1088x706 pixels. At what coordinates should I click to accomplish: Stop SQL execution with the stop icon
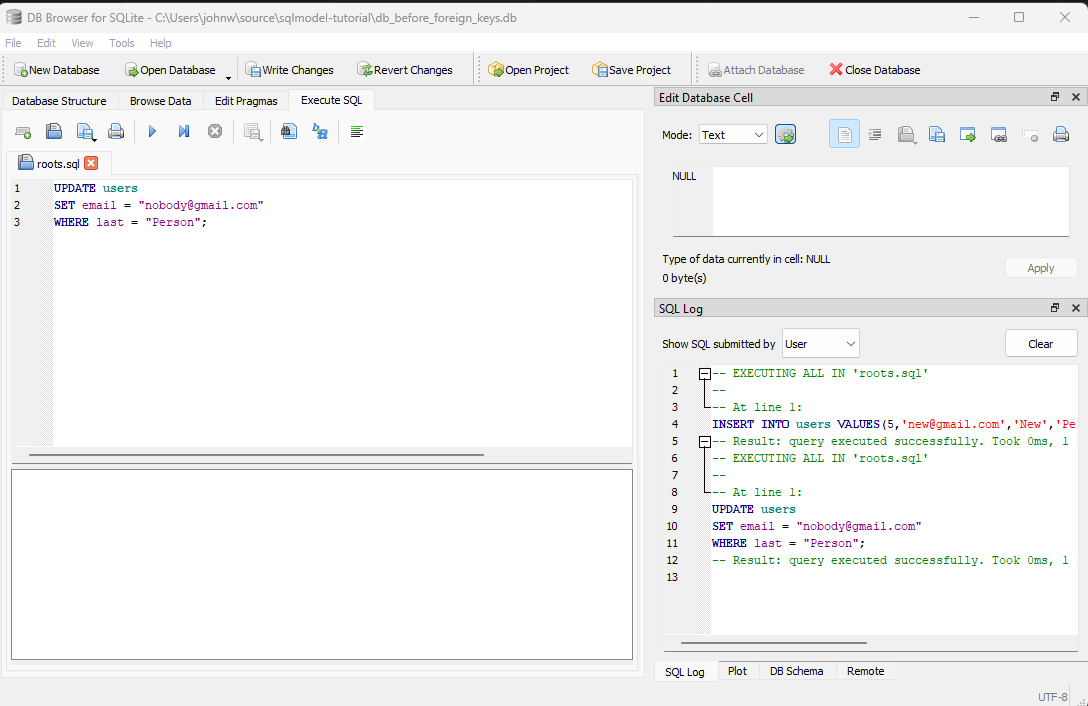[215, 131]
